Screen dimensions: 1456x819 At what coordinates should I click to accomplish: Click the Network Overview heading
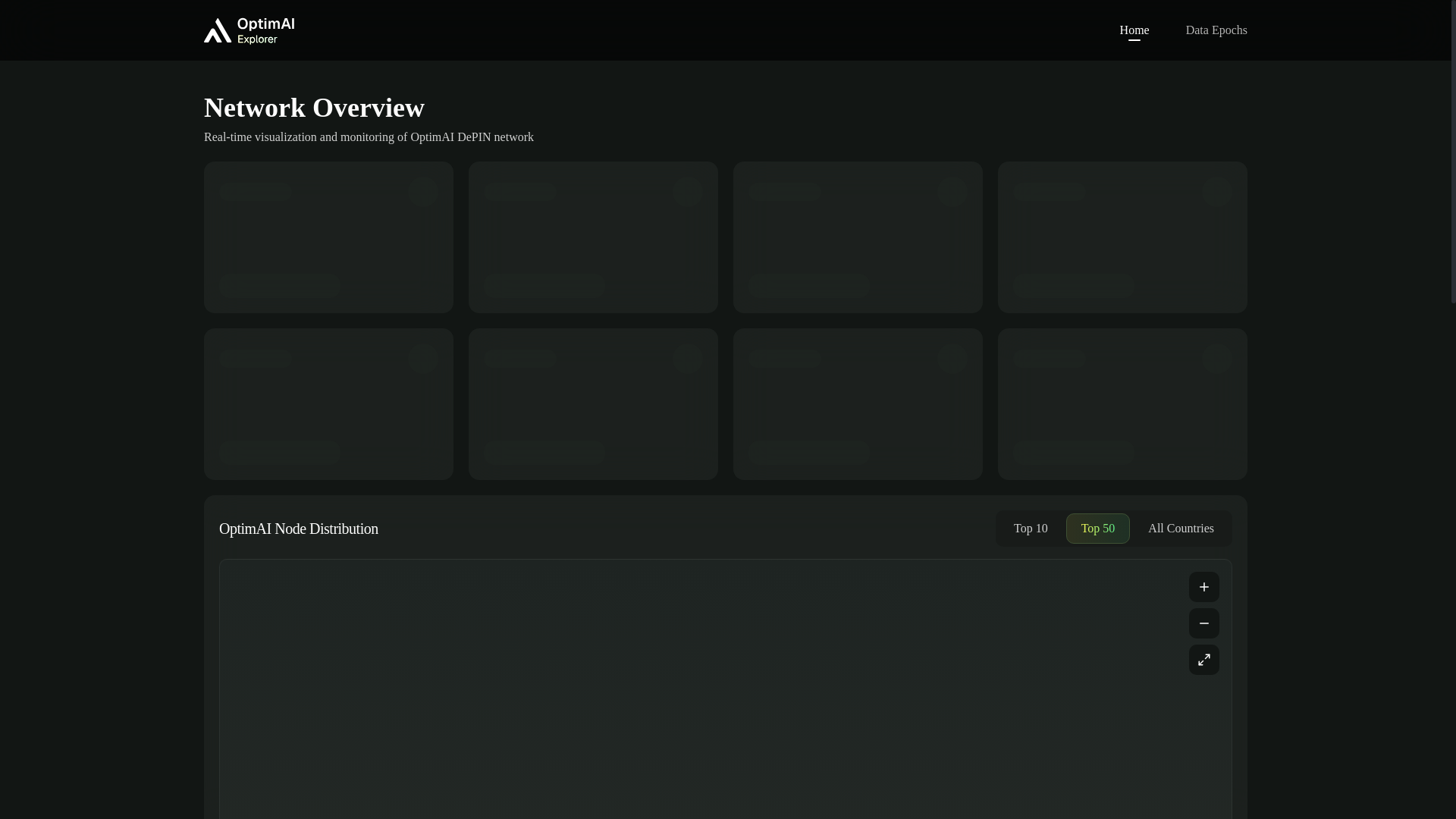314,108
